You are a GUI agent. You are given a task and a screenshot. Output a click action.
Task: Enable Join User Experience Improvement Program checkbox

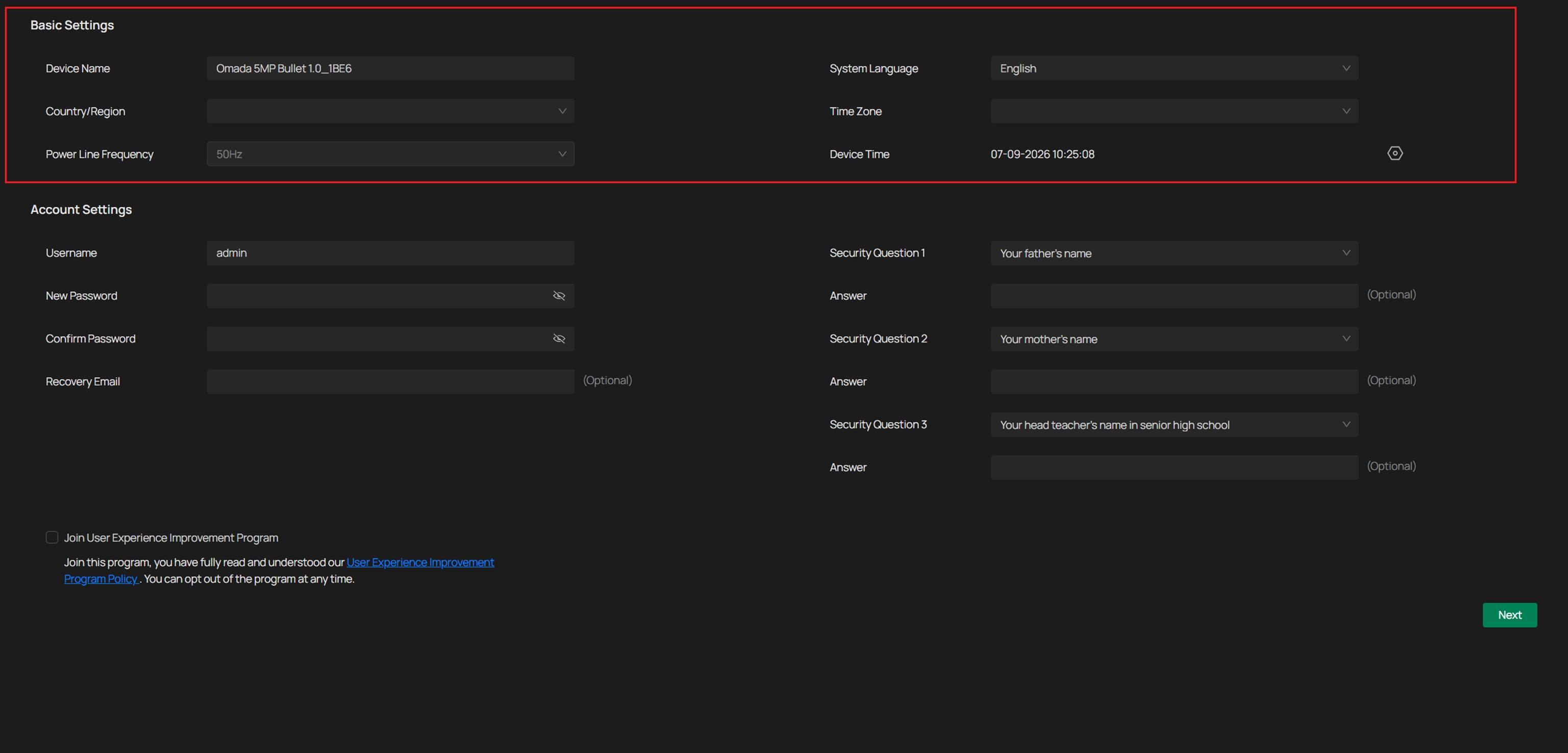coord(52,538)
